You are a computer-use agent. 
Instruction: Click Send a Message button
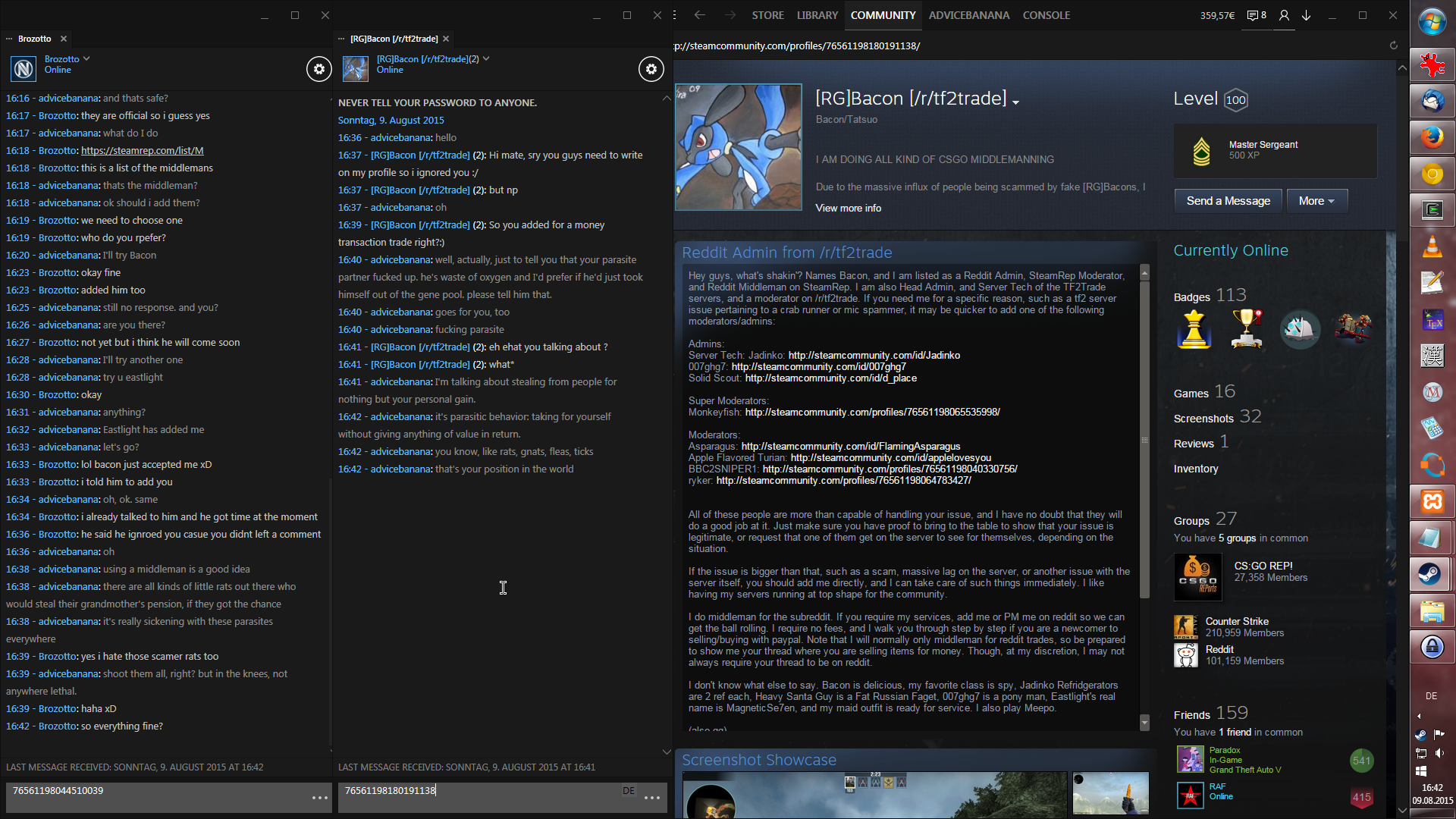1228,201
